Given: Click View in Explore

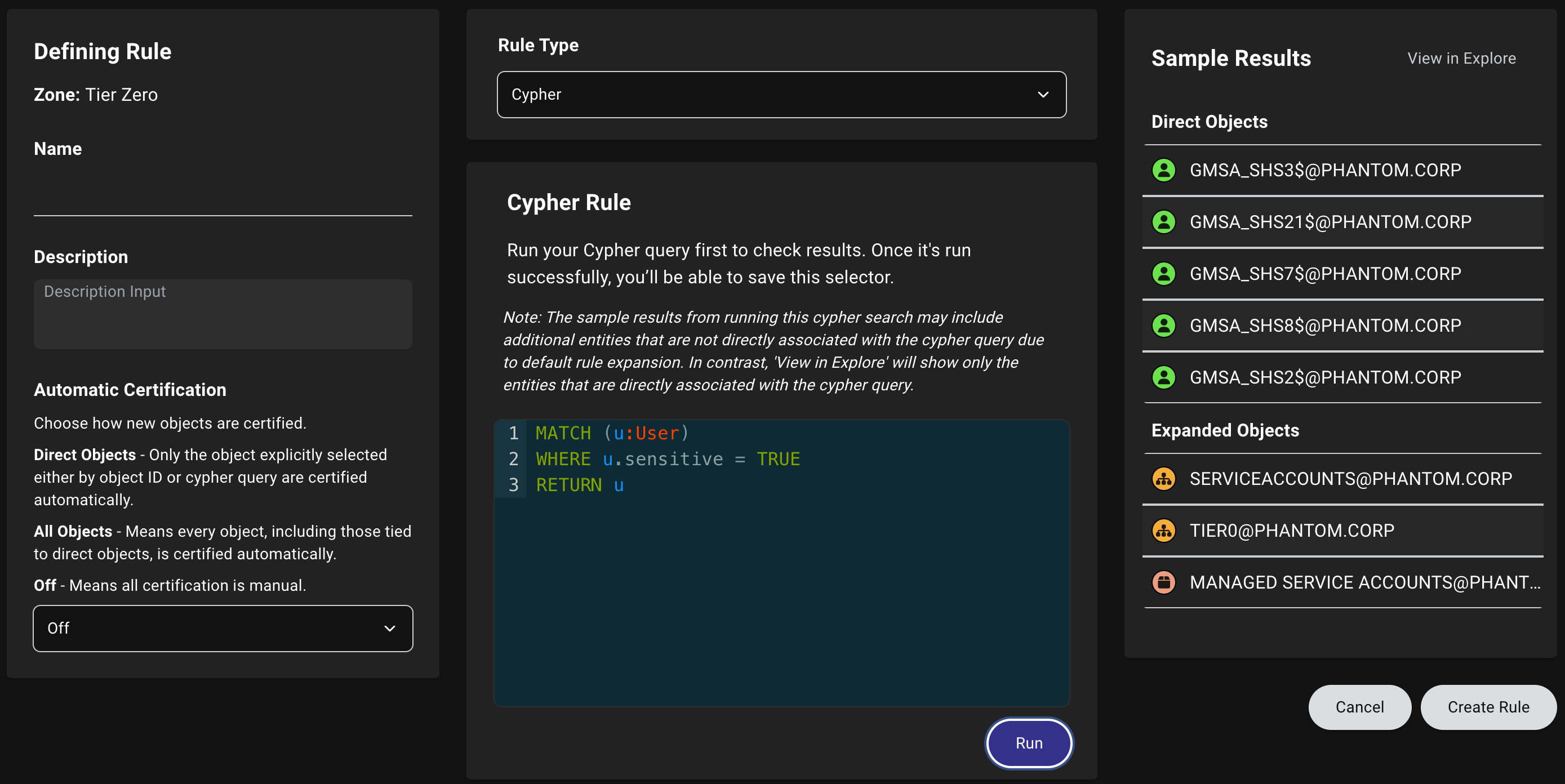Looking at the screenshot, I should point(1461,59).
